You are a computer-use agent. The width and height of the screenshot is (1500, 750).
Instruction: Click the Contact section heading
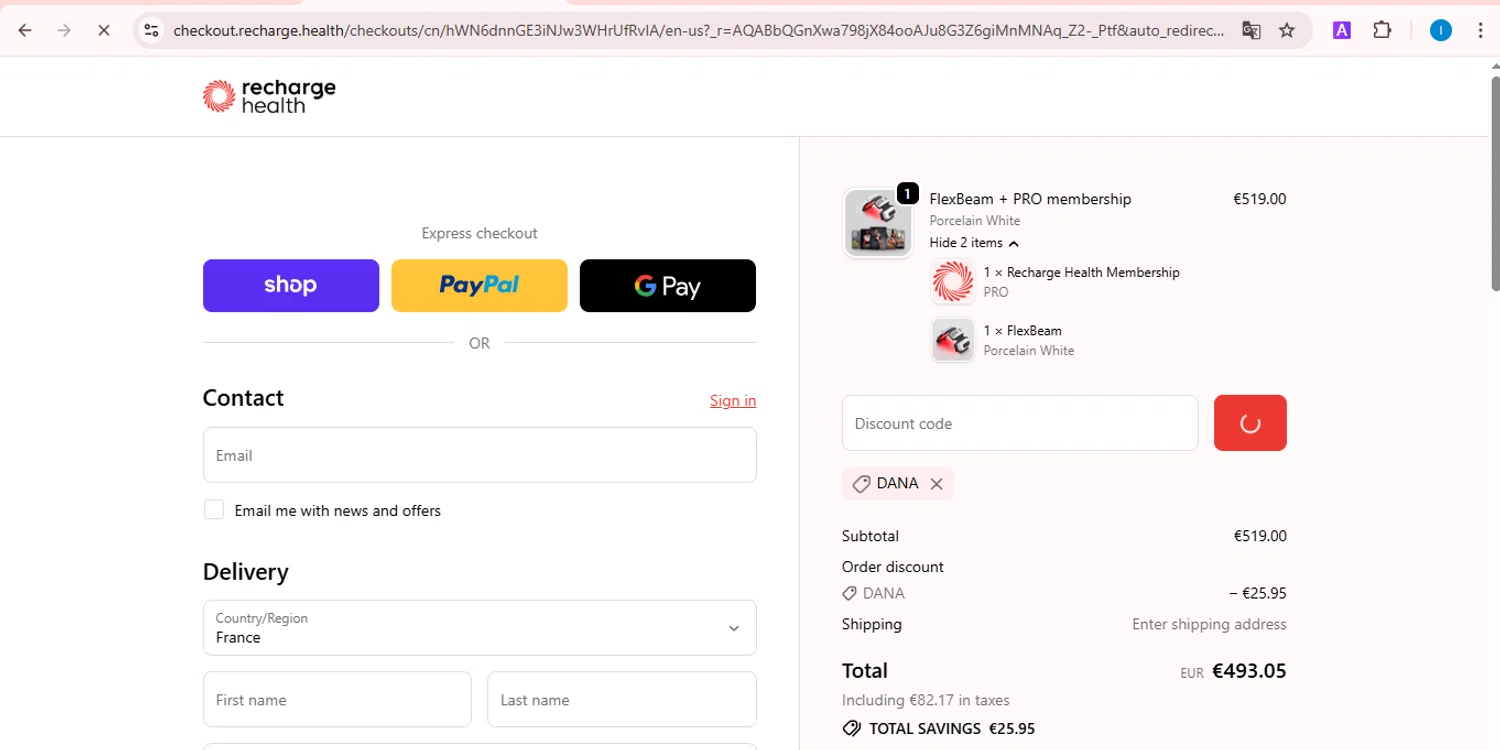click(243, 398)
